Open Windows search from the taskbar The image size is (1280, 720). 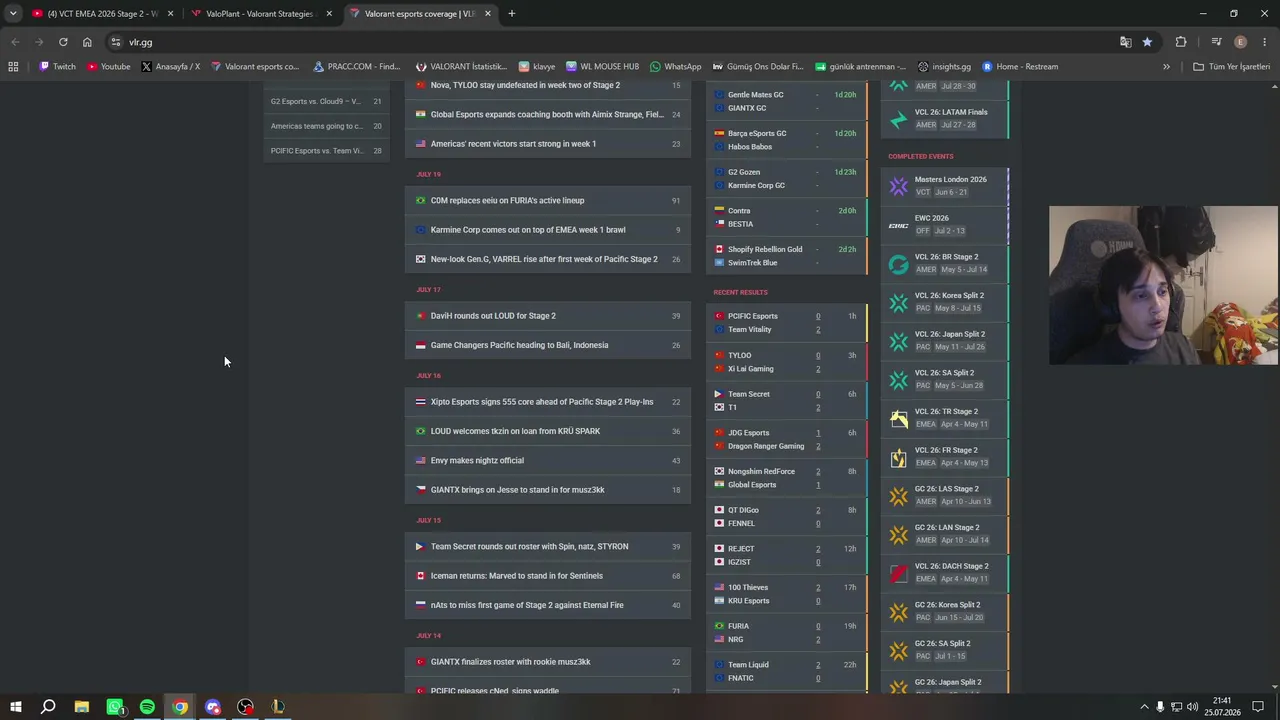(x=48, y=707)
